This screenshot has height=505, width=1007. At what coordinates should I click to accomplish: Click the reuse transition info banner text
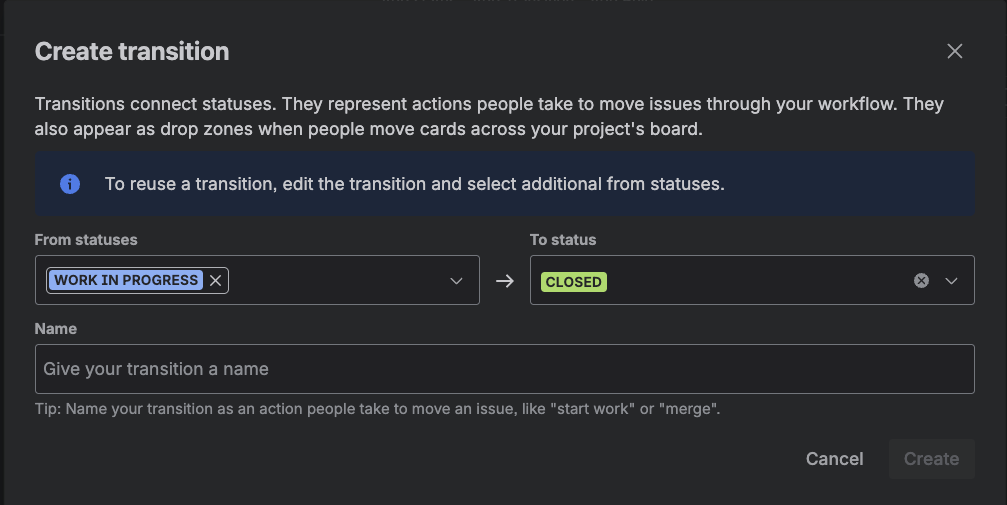[414, 184]
